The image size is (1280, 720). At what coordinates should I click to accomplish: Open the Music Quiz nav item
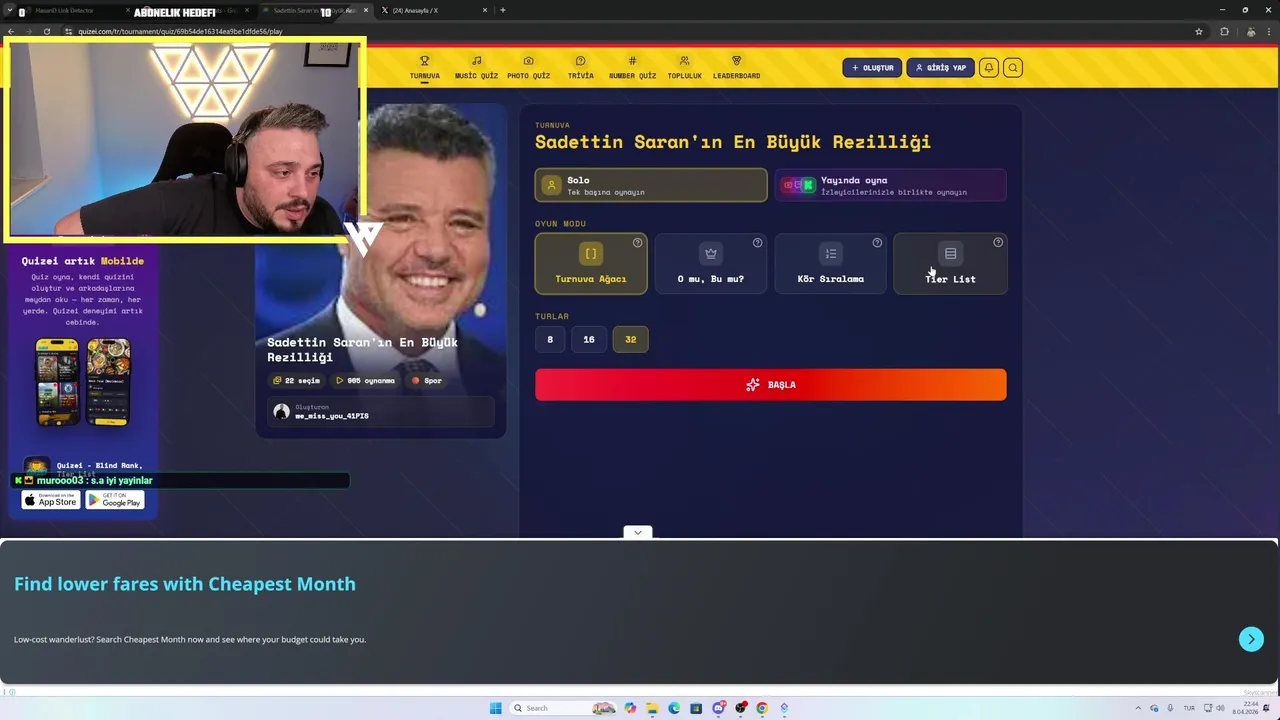pos(476,67)
